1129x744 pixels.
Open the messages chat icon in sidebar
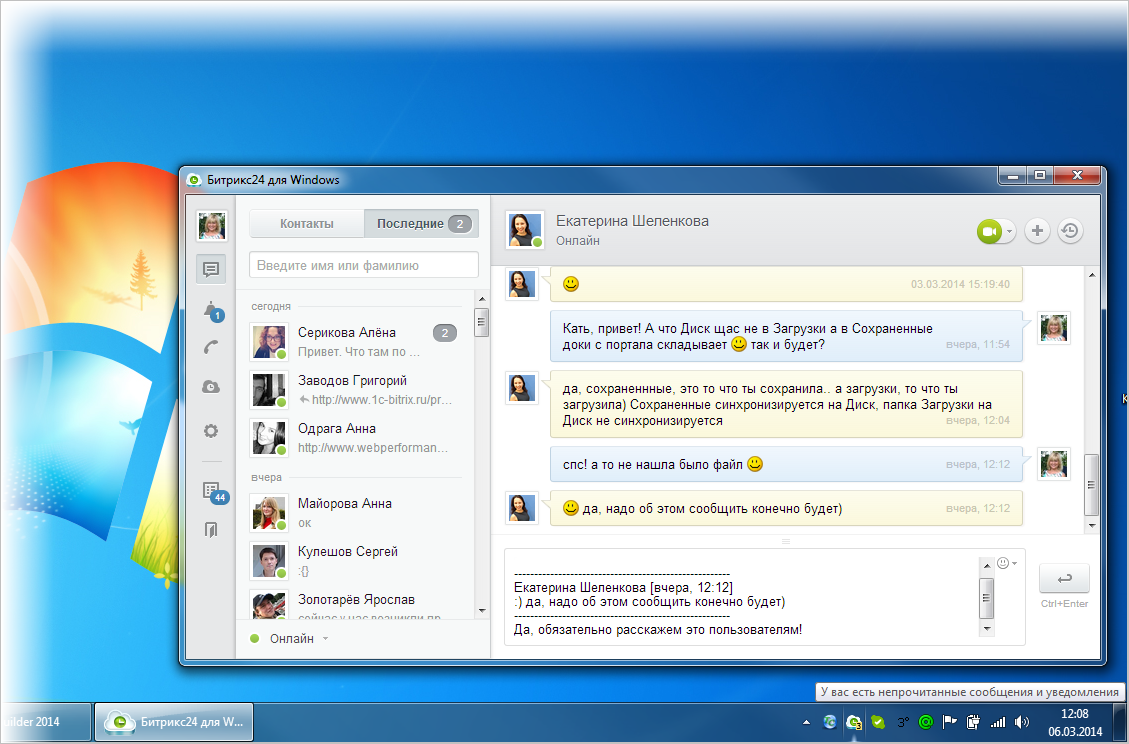pos(211,269)
